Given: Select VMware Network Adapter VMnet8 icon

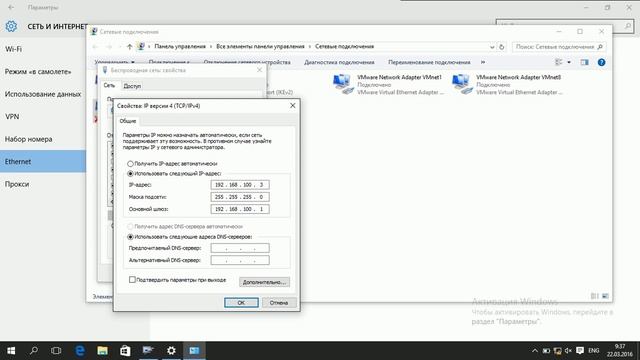Looking at the screenshot, I should [x=461, y=84].
